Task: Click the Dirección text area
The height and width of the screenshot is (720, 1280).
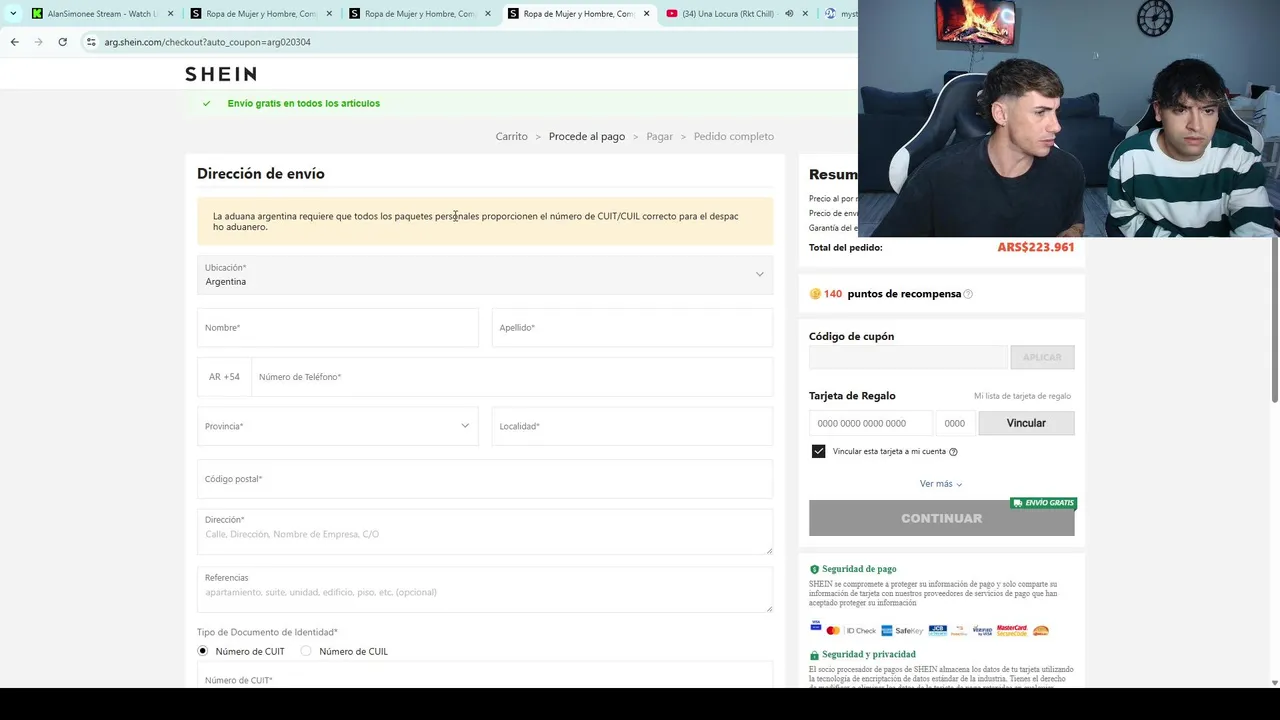Action: (x=485, y=532)
